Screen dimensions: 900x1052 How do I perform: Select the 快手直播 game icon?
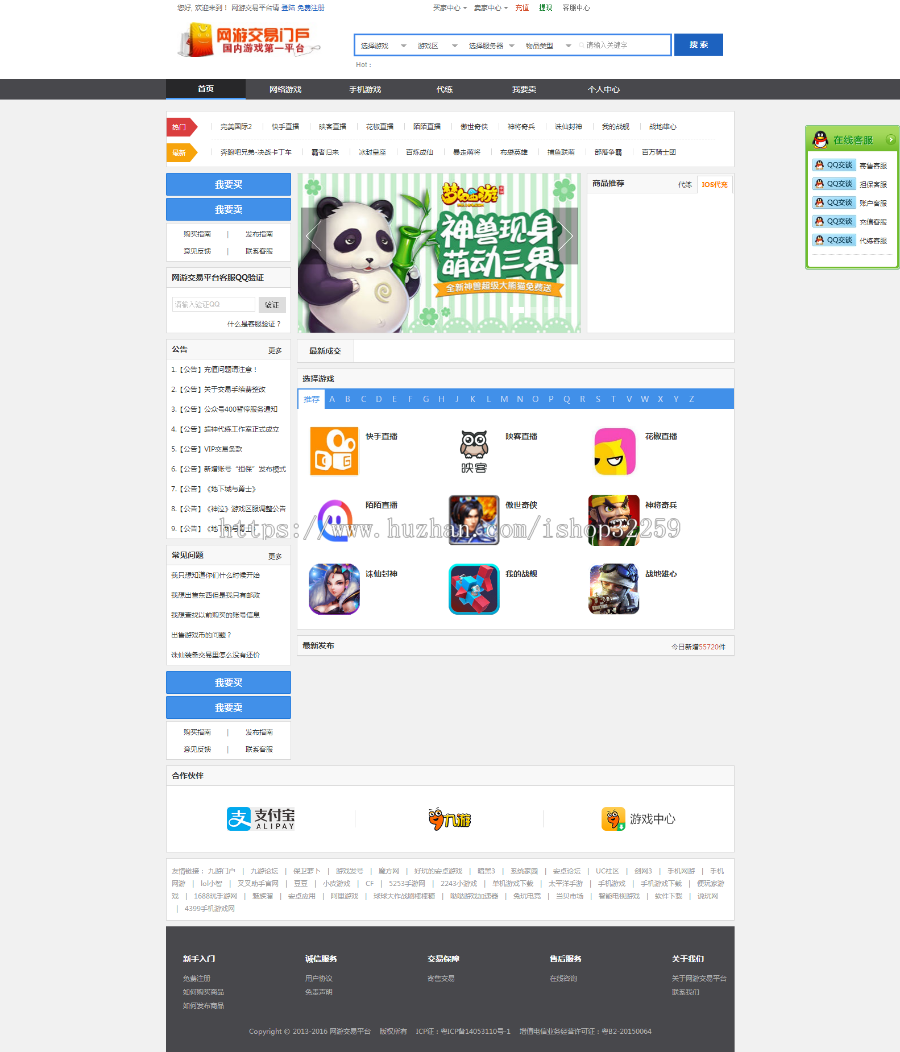(334, 451)
